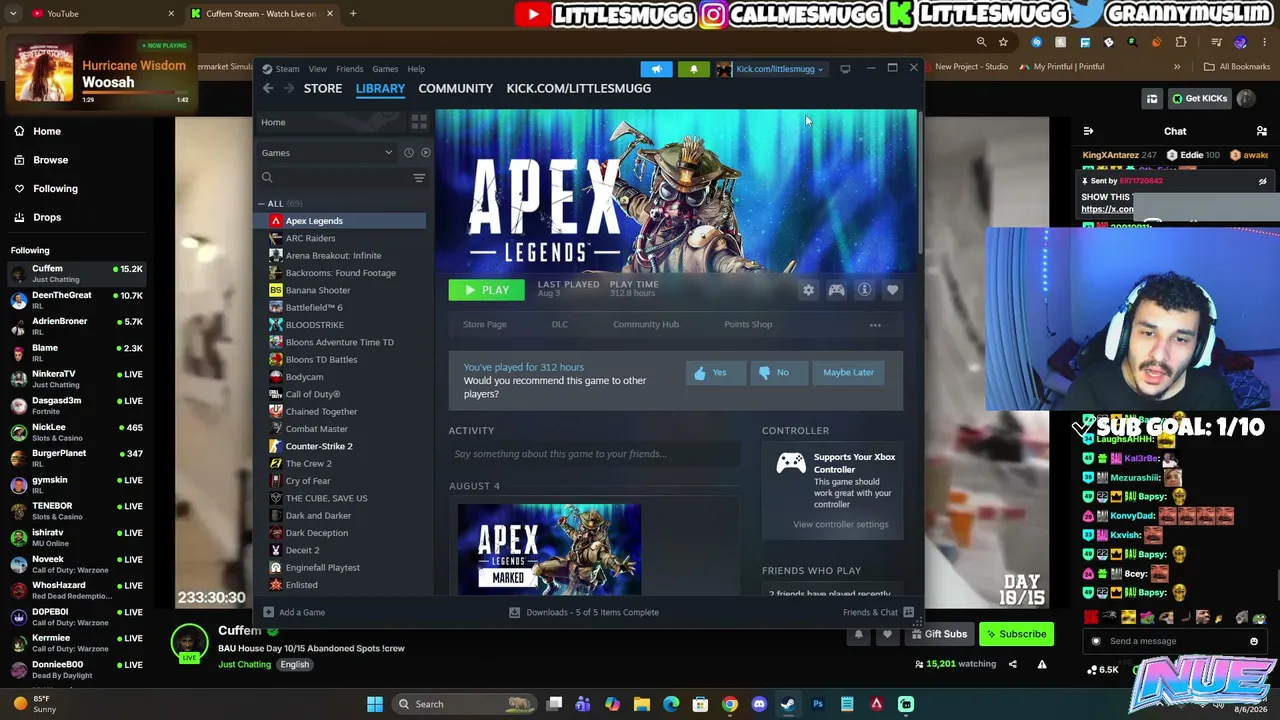Click activity post text box
The width and height of the screenshot is (1280, 720).
click(594, 454)
